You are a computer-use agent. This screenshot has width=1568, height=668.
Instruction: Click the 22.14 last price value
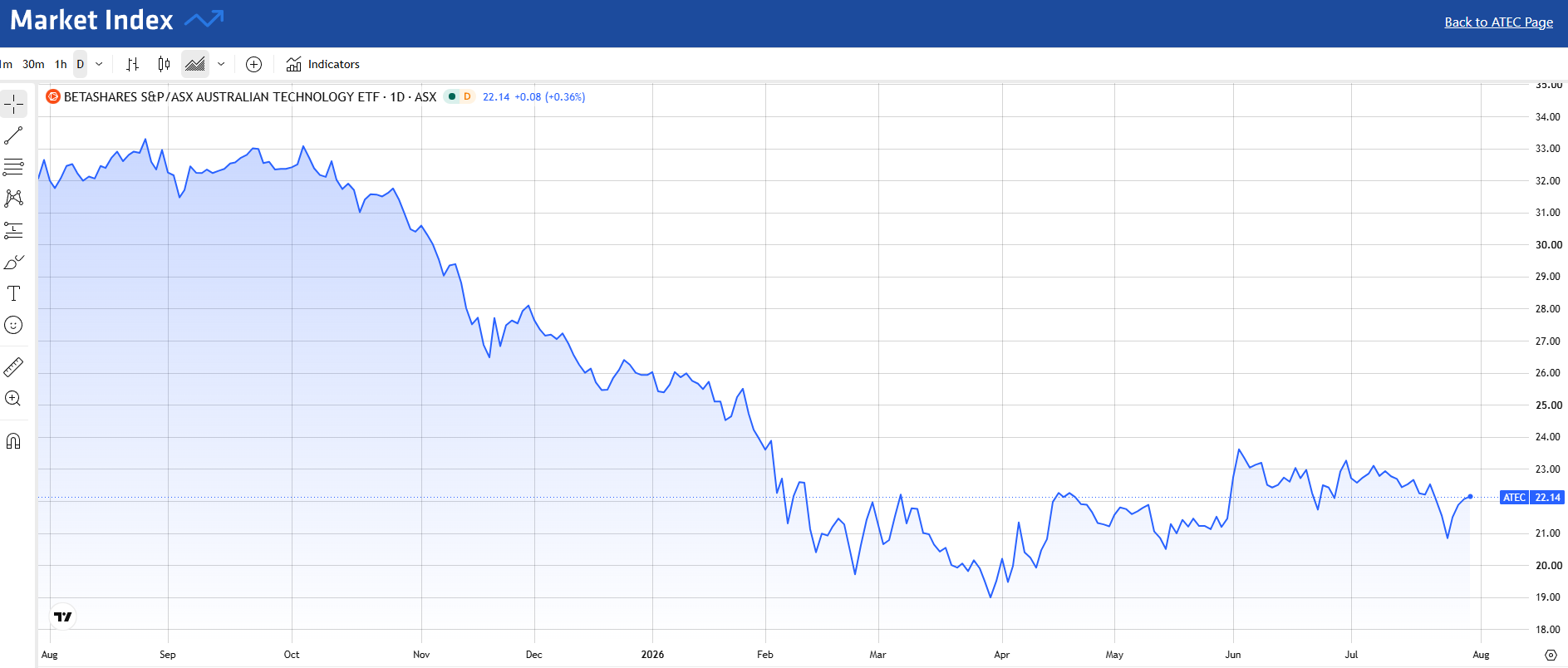click(x=496, y=97)
